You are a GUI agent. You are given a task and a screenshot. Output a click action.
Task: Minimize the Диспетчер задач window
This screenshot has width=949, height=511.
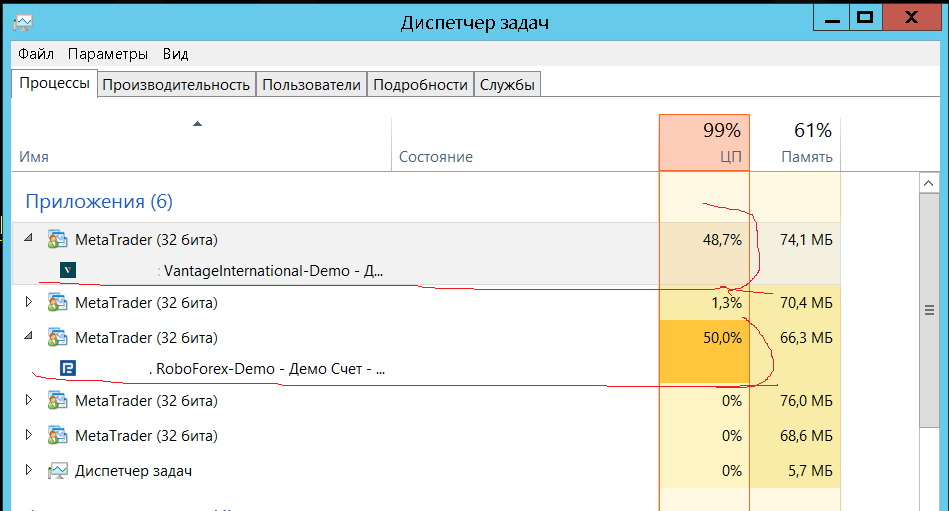[832, 18]
